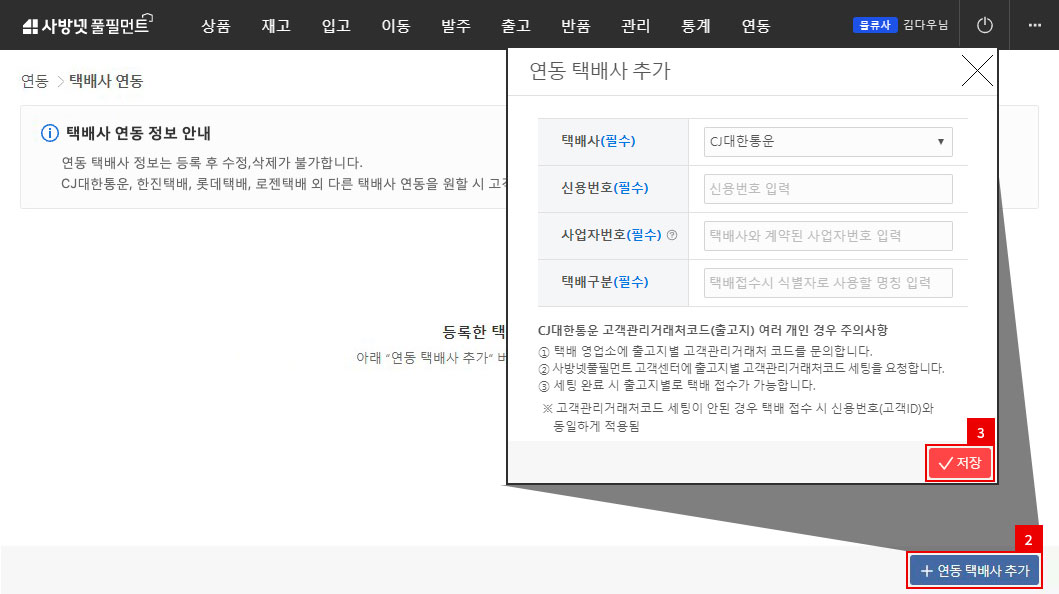Click the dropdown arrow showing CJ대한통운
1059x594 pixels.
[x=941, y=141]
